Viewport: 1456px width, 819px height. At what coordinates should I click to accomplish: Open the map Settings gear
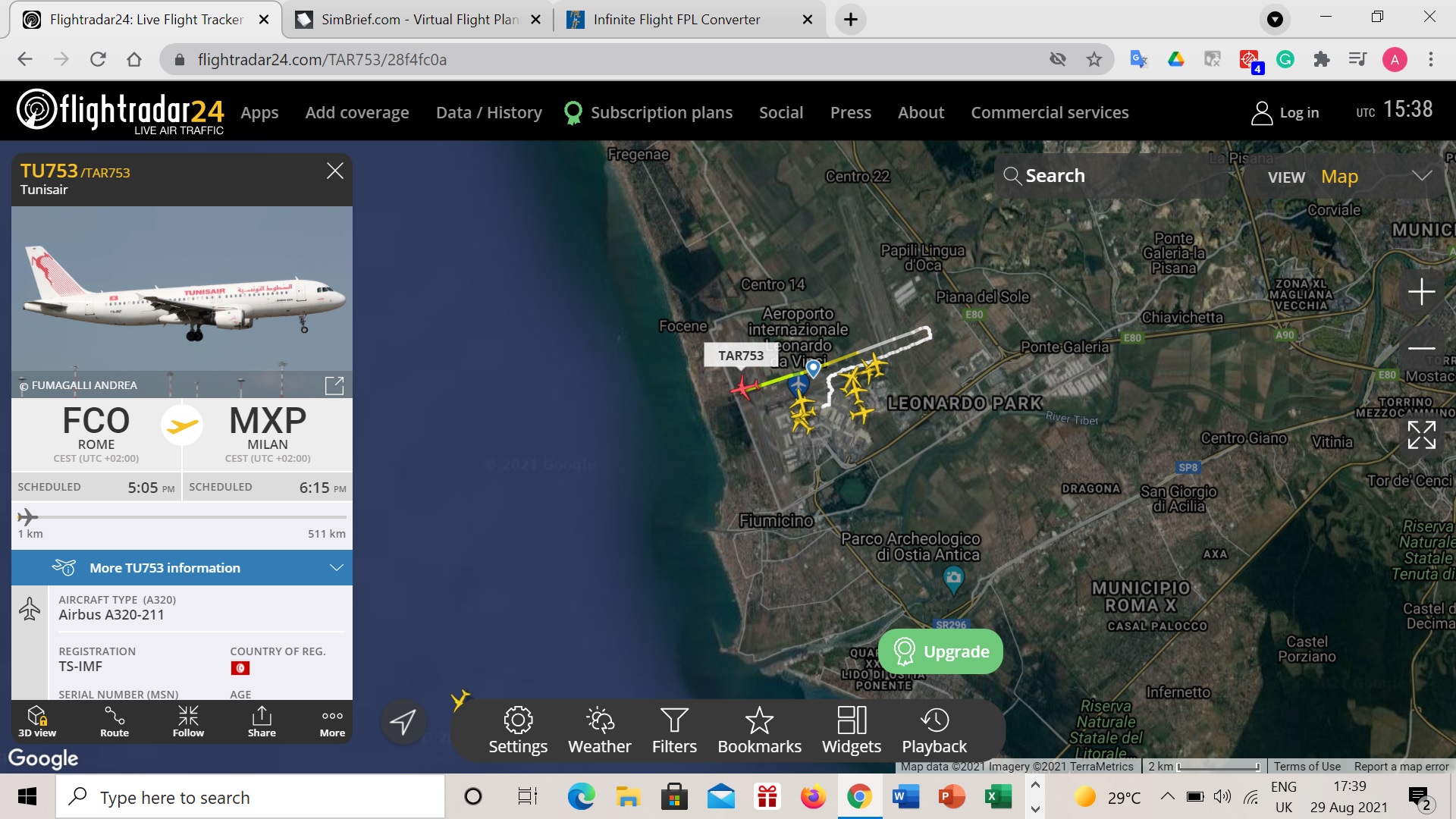[518, 730]
